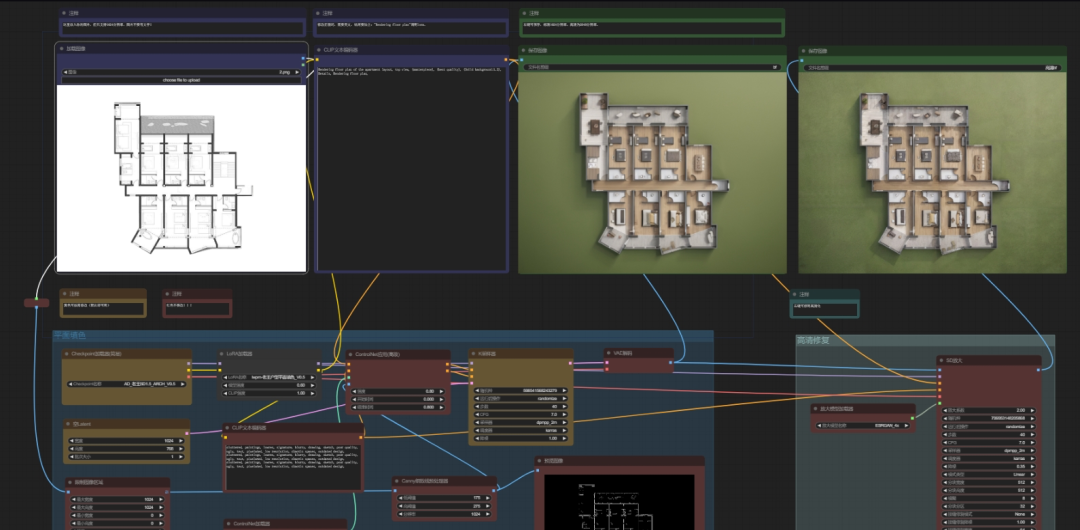Click the seed value field in SD放大
The width and height of the screenshot is (1080, 530).
pos(990,418)
